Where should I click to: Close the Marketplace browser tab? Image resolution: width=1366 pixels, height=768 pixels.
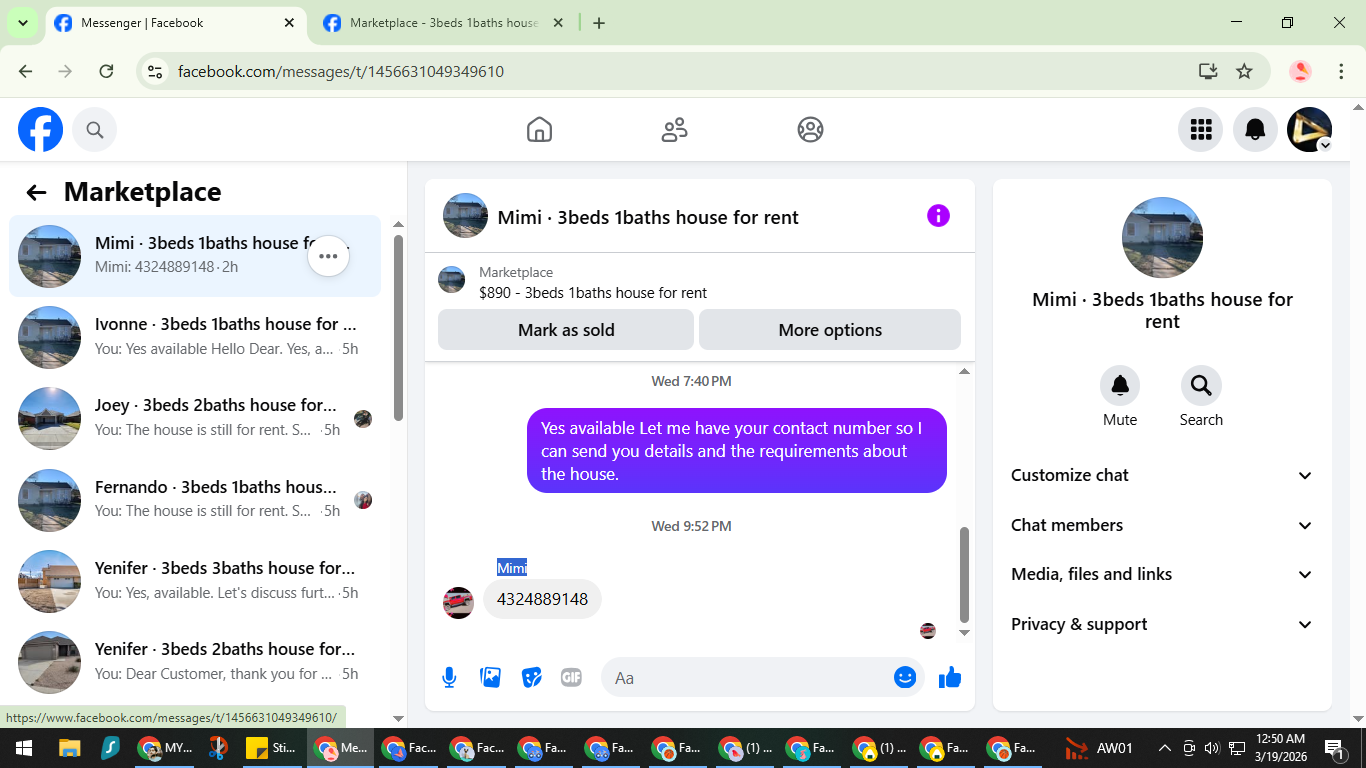(558, 23)
